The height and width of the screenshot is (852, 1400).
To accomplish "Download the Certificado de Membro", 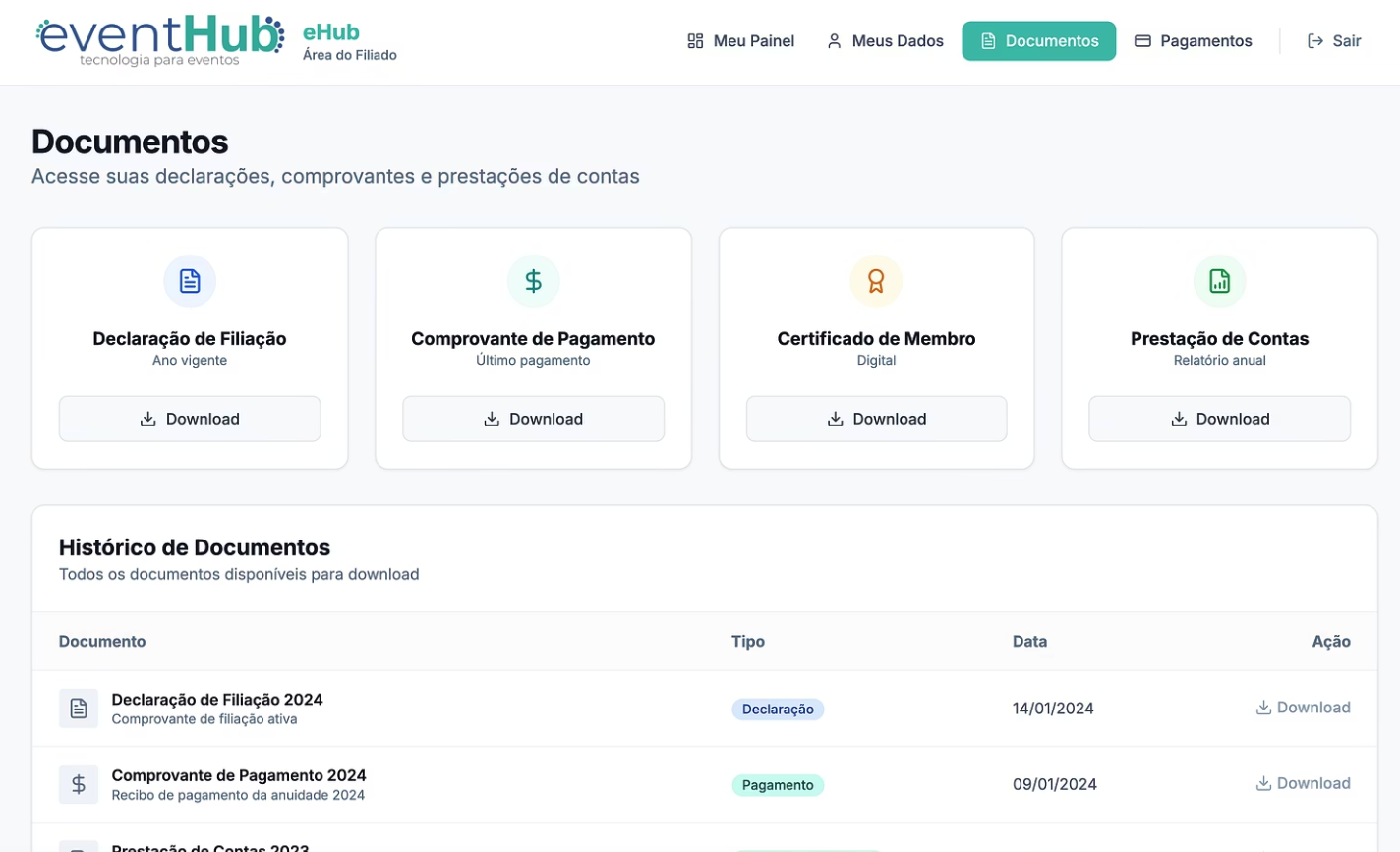I will (x=875, y=419).
